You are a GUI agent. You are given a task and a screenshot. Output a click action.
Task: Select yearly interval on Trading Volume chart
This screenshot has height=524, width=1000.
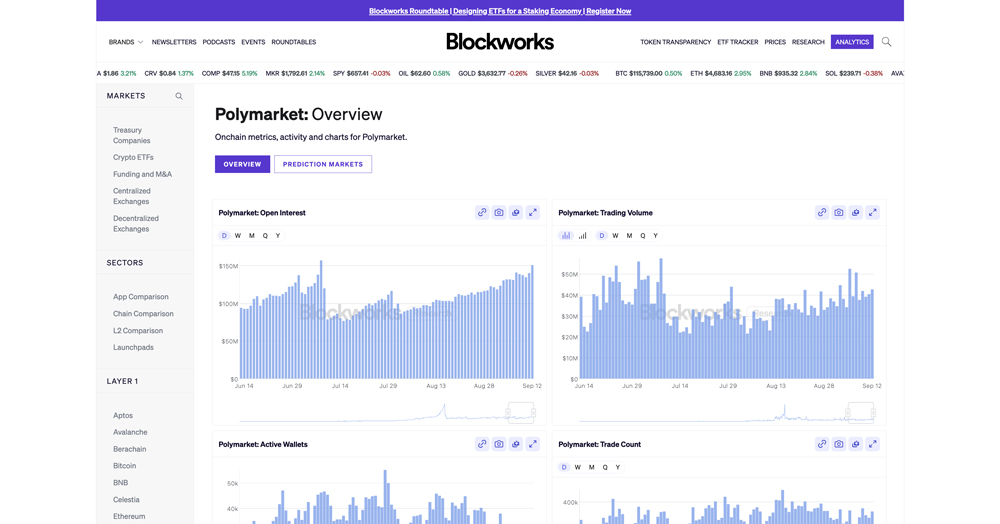[656, 236]
